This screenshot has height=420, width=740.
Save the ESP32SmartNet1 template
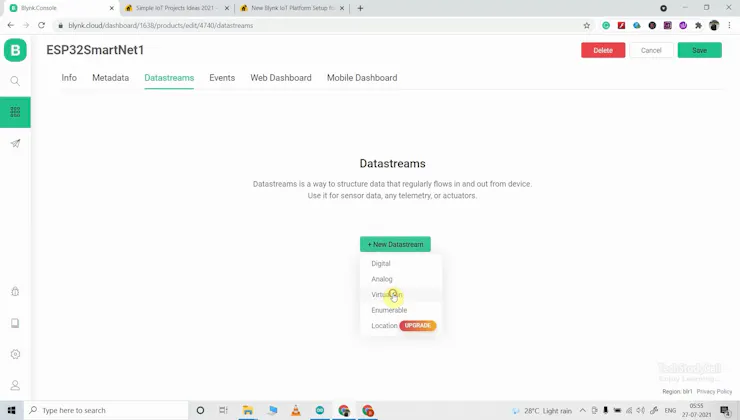pos(699,50)
